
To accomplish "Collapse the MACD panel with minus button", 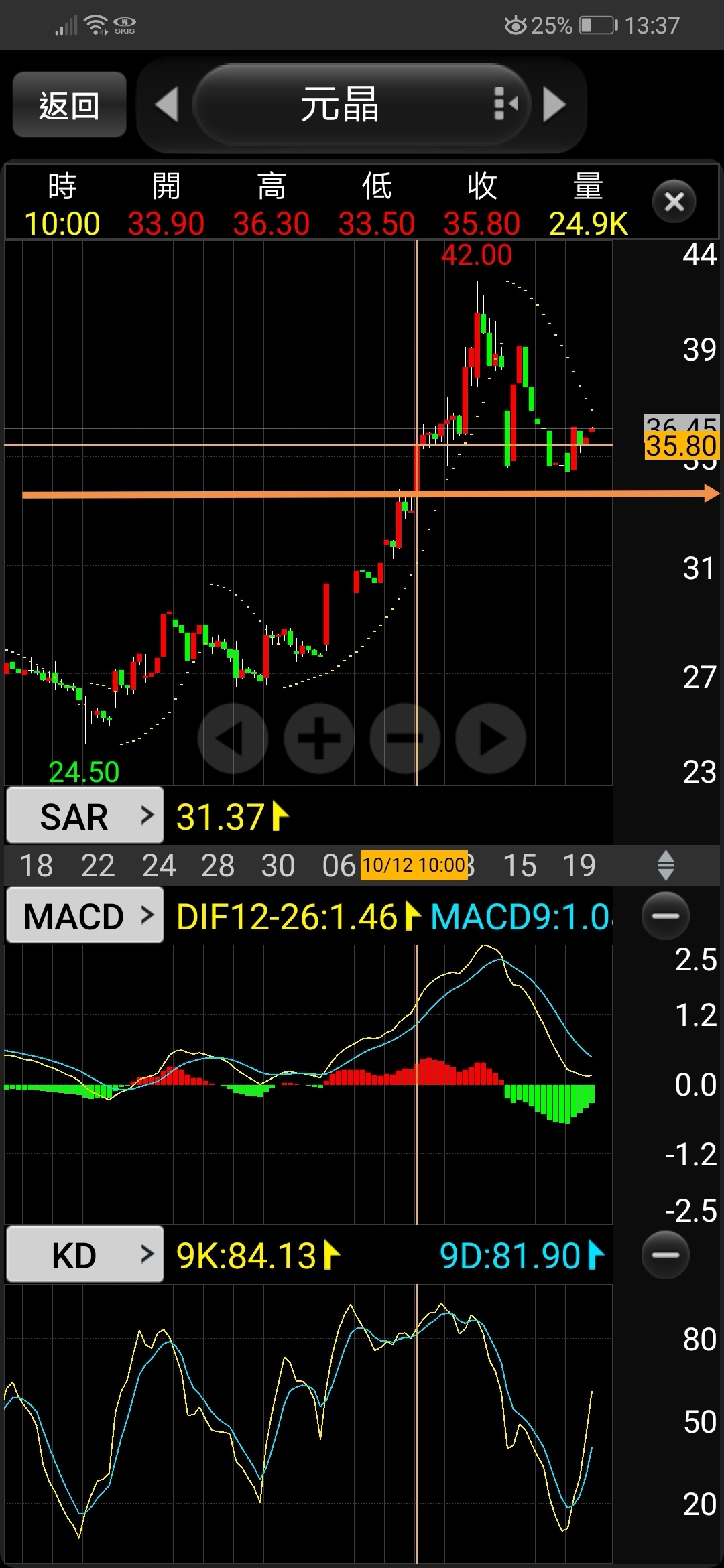I will pos(665,915).
